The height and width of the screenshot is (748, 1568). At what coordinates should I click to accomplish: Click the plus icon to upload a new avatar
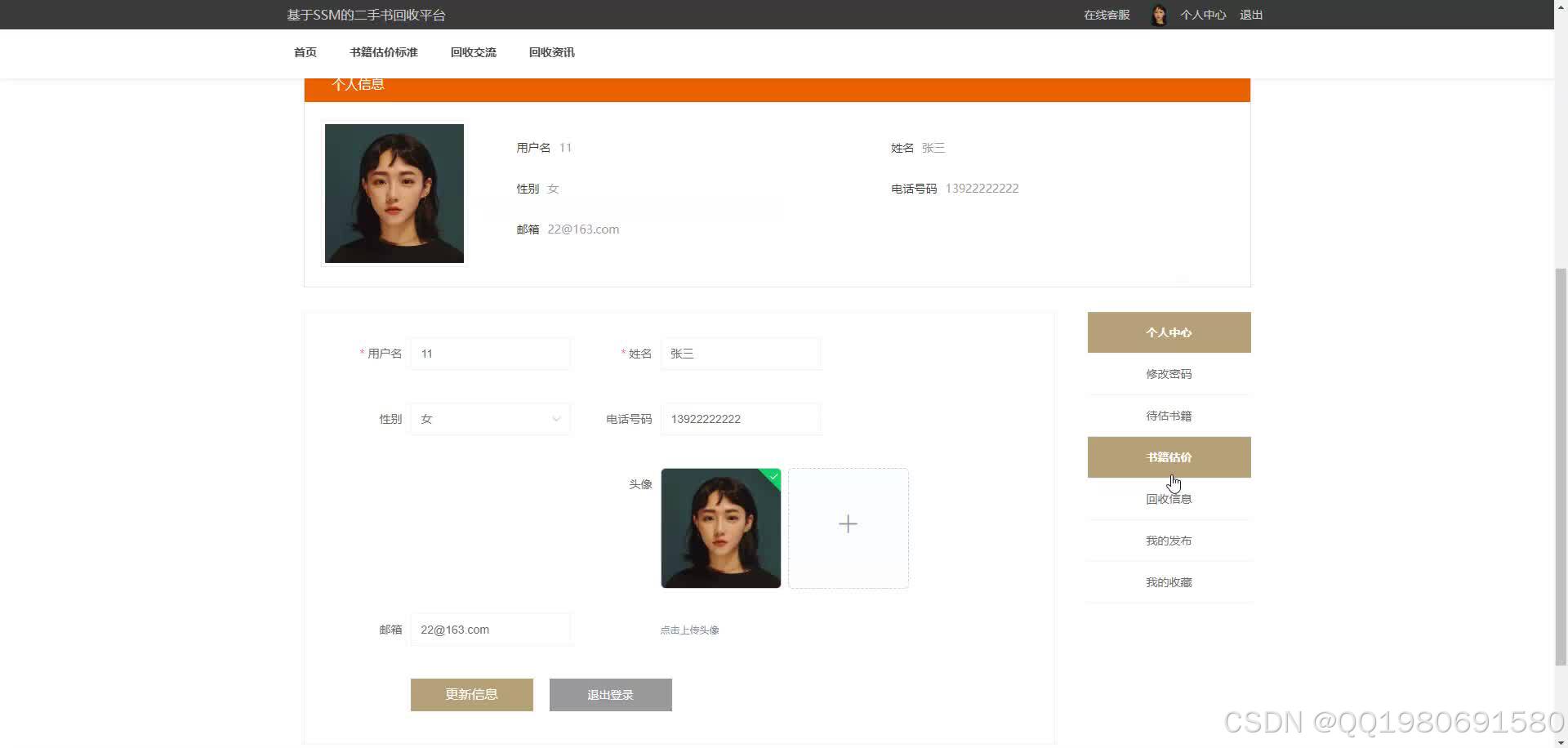coord(848,523)
